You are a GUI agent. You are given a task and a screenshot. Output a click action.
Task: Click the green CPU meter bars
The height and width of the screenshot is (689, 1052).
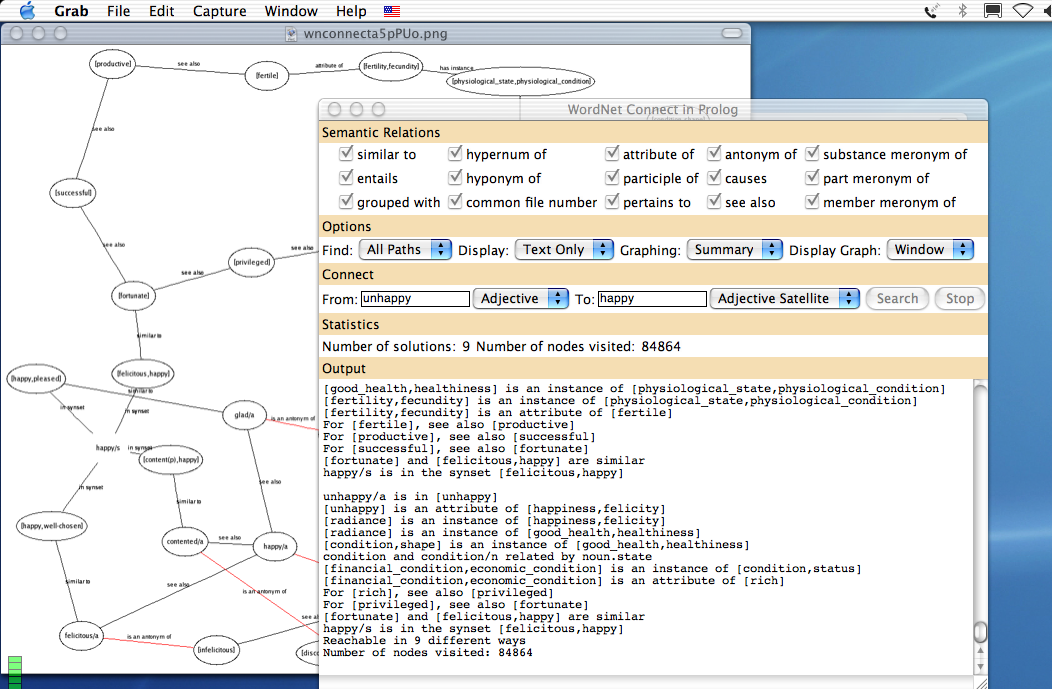(15, 671)
